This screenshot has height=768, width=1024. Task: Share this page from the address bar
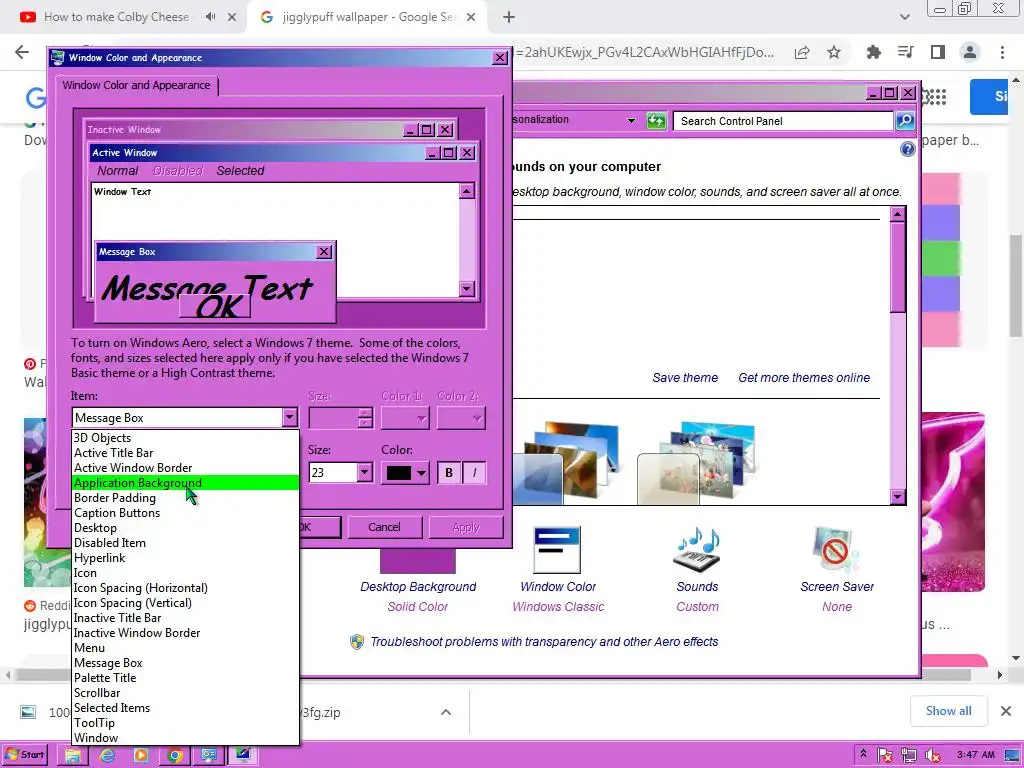pyautogui.click(x=802, y=52)
